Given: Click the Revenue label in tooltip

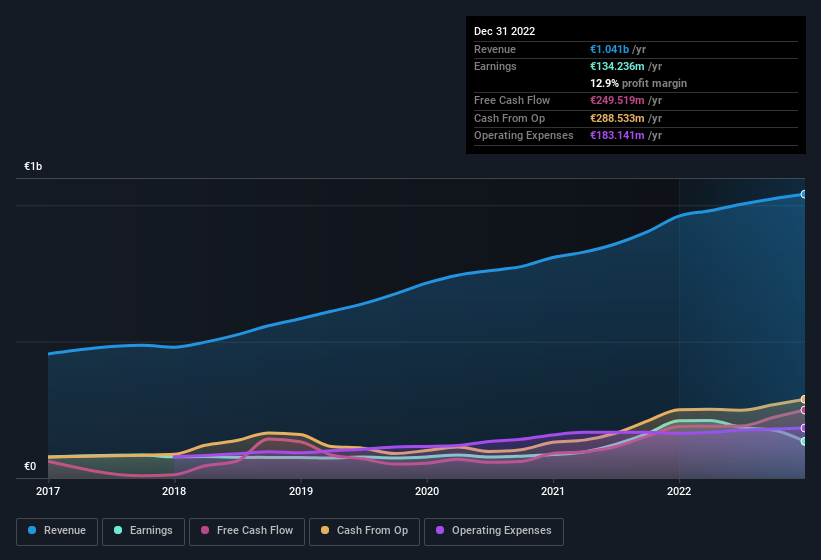Looking at the screenshot, I should click(x=495, y=49).
